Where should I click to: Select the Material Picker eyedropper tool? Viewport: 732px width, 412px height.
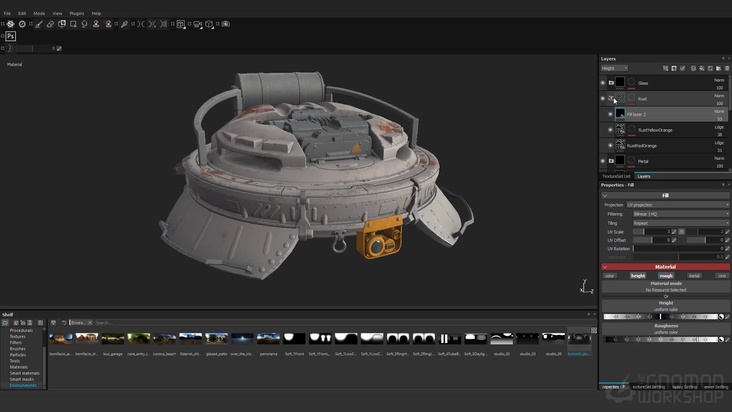(124, 24)
